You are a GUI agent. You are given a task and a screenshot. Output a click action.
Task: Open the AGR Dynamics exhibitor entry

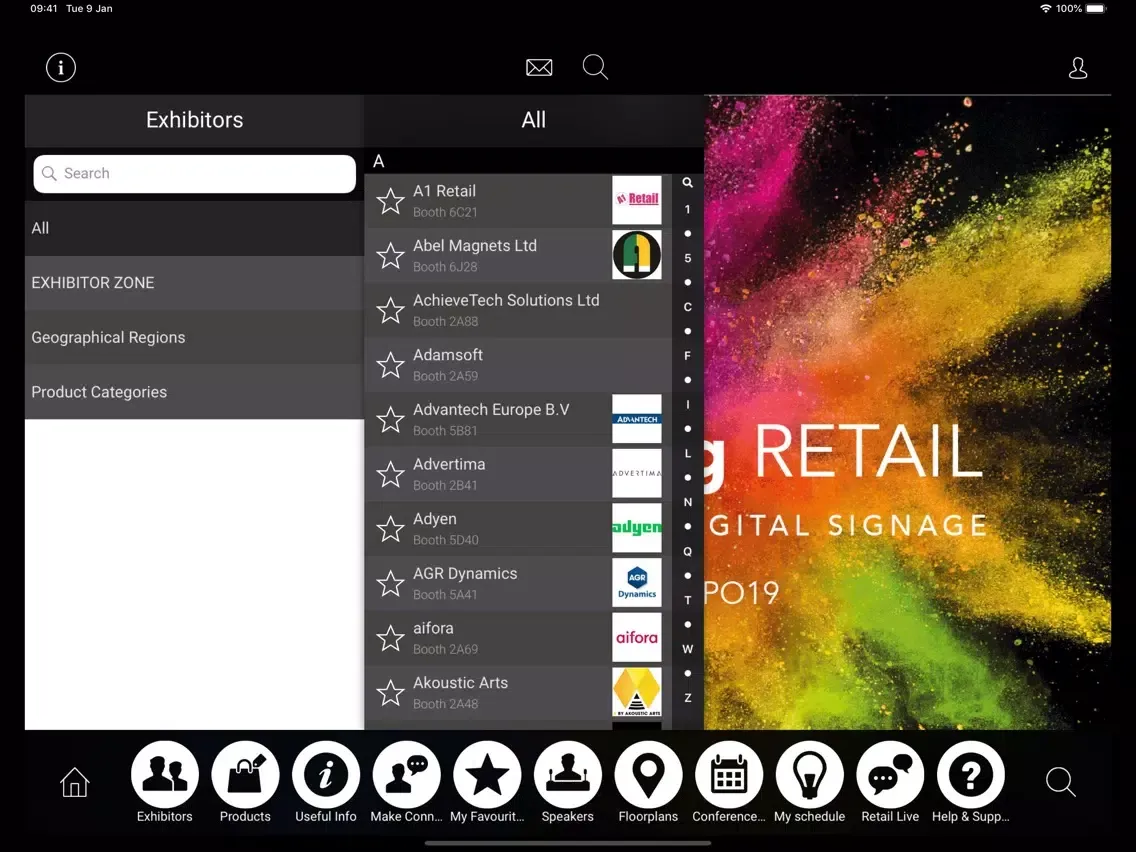point(518,583)
